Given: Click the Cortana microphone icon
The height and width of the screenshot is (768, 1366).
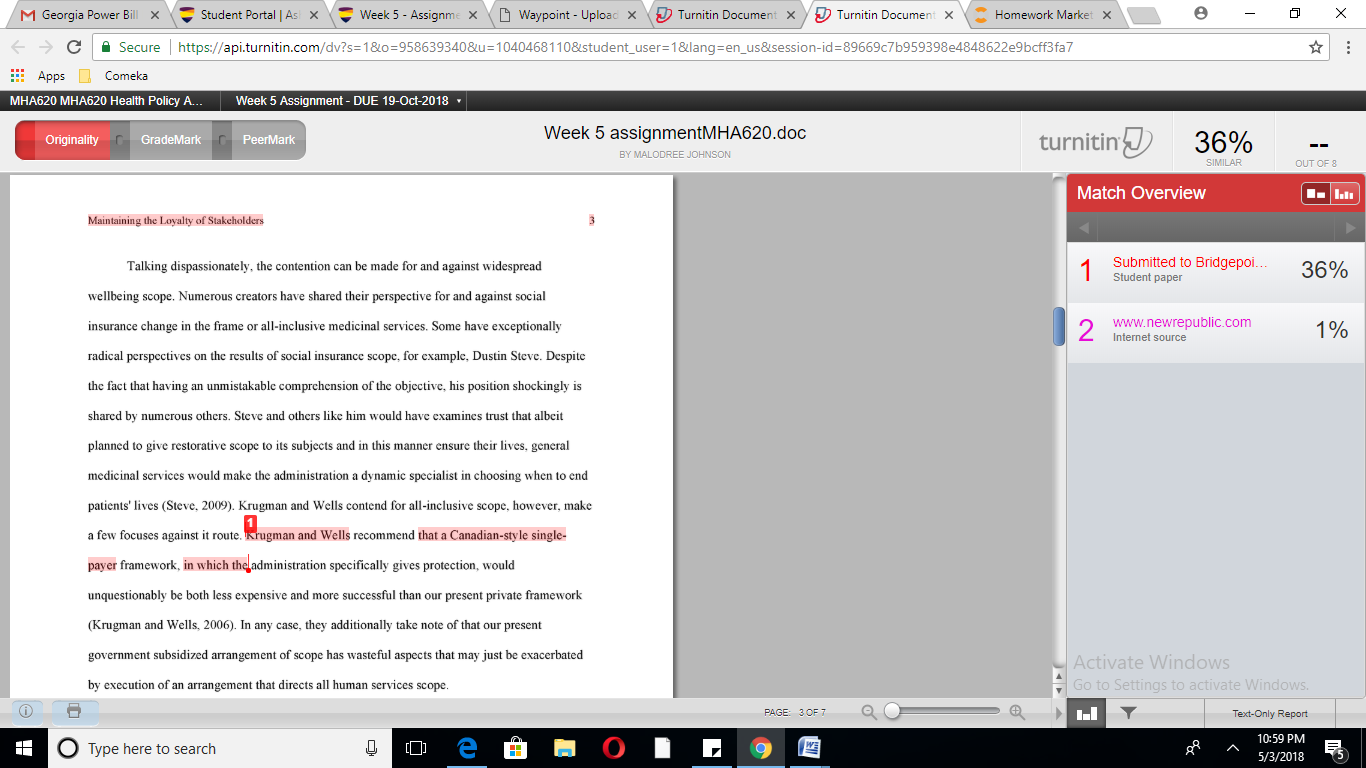Looking at the screenshot, I should pyautogui.click(x=371, y=748).
